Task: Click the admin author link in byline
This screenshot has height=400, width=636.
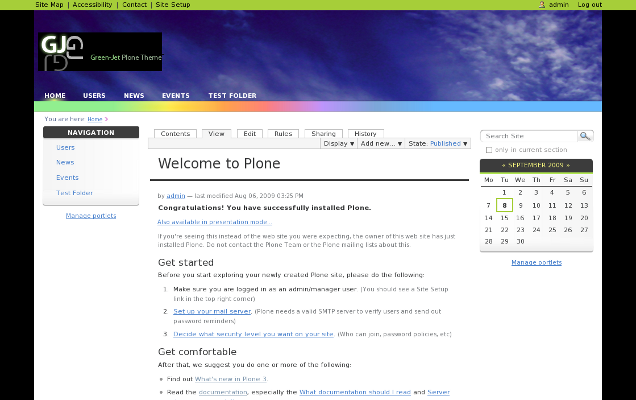Action: (x=176, y=196)
